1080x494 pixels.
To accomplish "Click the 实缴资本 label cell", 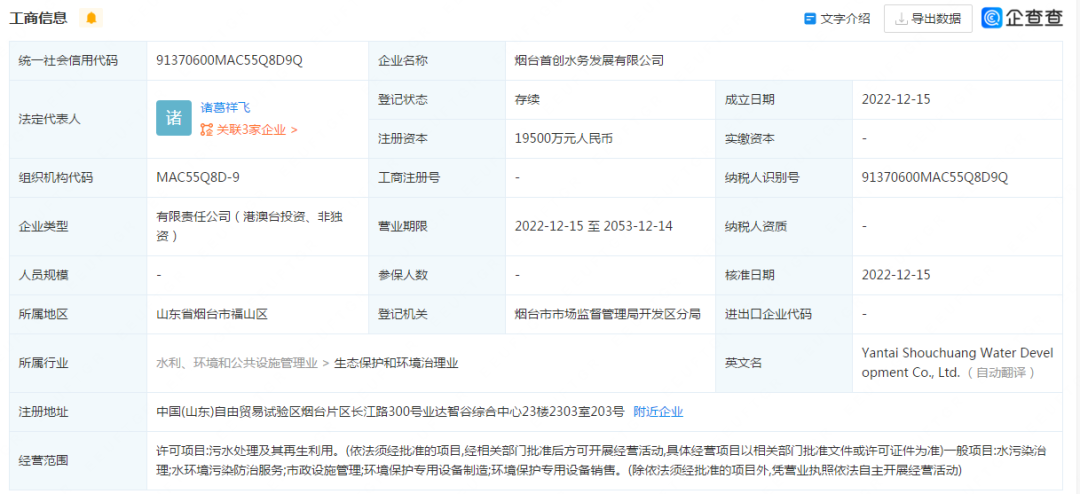I will [x=784, y=138].
